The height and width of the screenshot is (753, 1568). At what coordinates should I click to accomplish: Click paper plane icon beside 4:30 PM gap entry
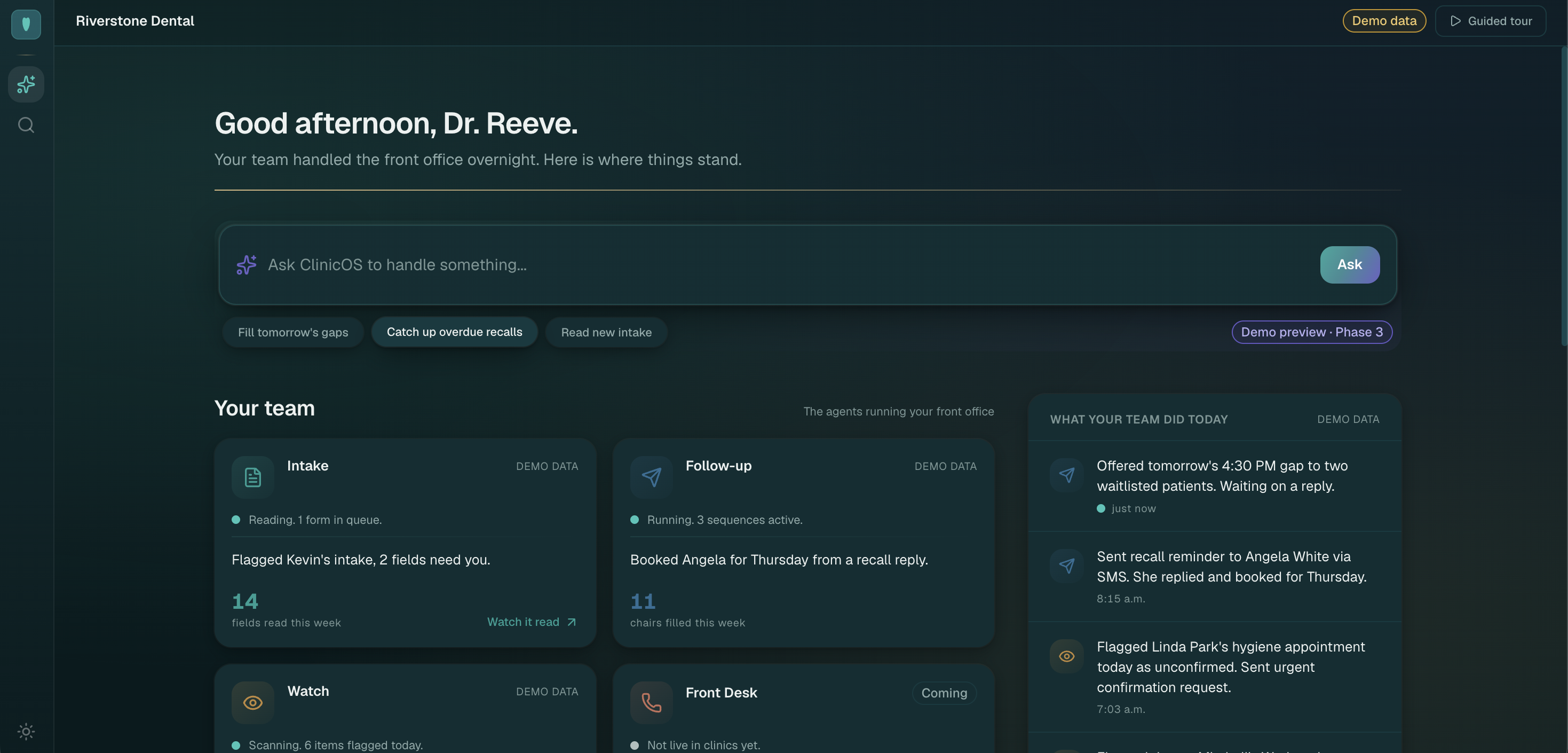(1066, 475)
